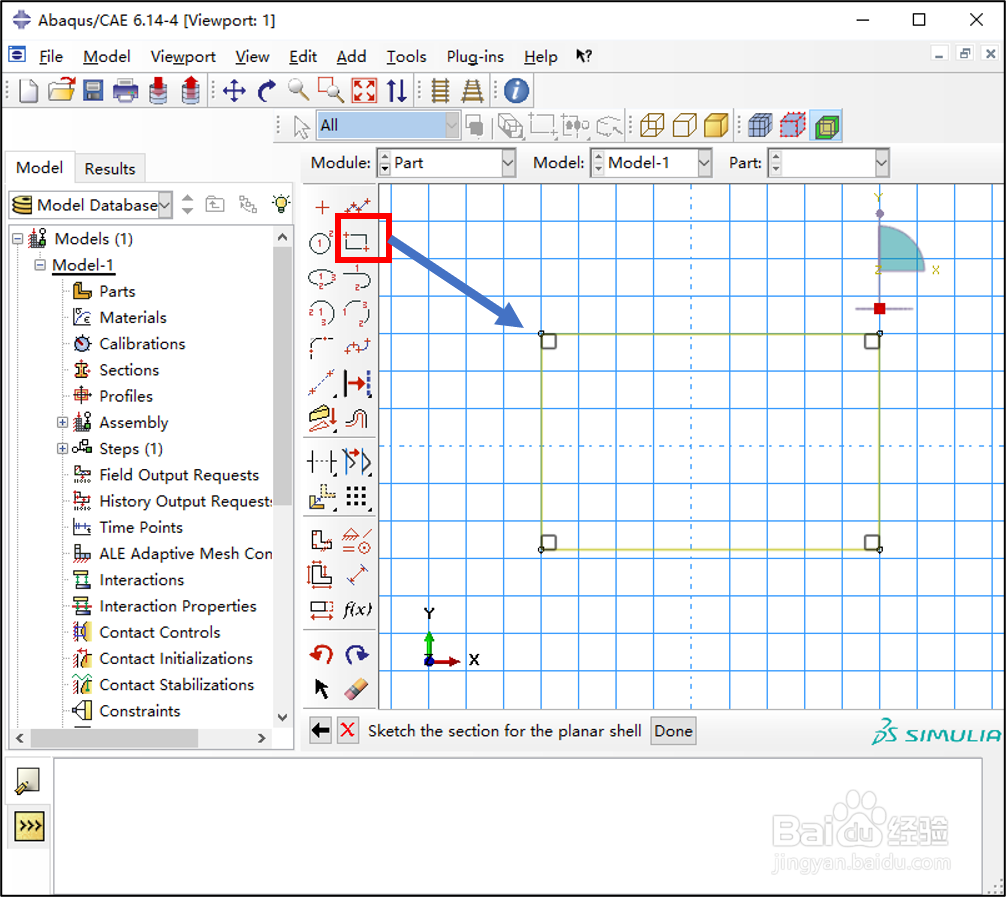The image size is (1006, 897).
Task: Open the Edit menu
Action: pyautogui.click(x=303, y=56)
